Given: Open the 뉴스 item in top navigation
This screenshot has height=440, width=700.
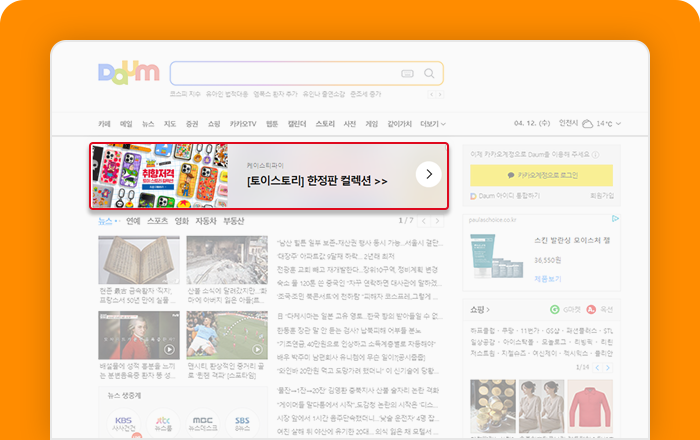Looking at the screenshot, I should pyautogui.click(x=148, y=124).
